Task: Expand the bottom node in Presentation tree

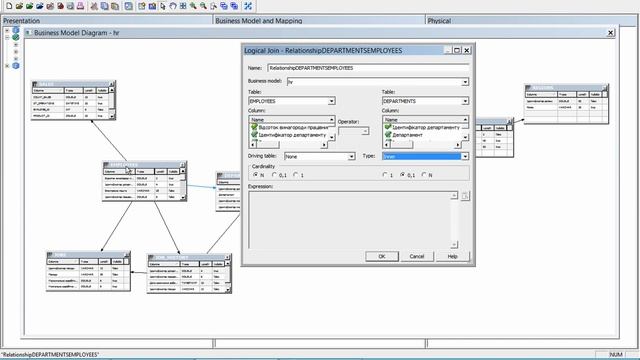Action: [x=7, y=65]
